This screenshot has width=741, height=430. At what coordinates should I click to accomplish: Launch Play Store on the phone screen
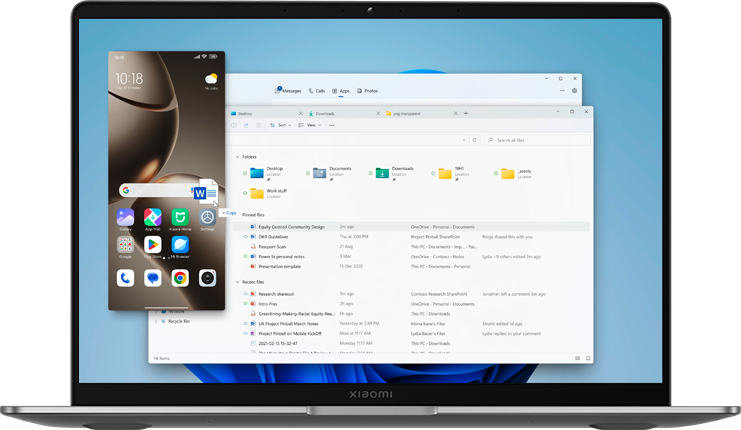click(x=153, y=245)
